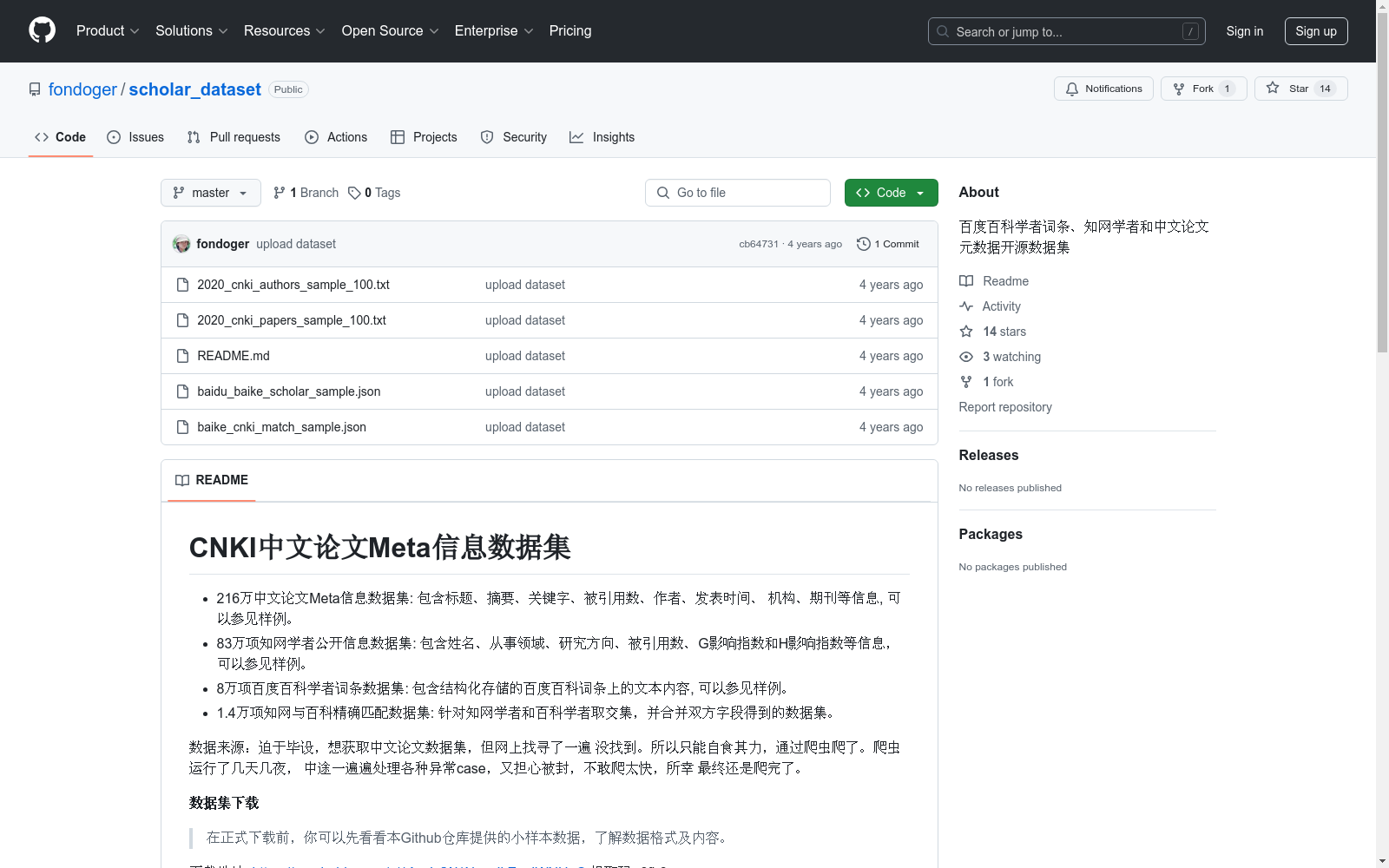Image resolution: width=1389 pixels, height=868 pixels.
Task: Click the magnifier icon in search box
Action: pyautogui.click(x=943, y=31)
